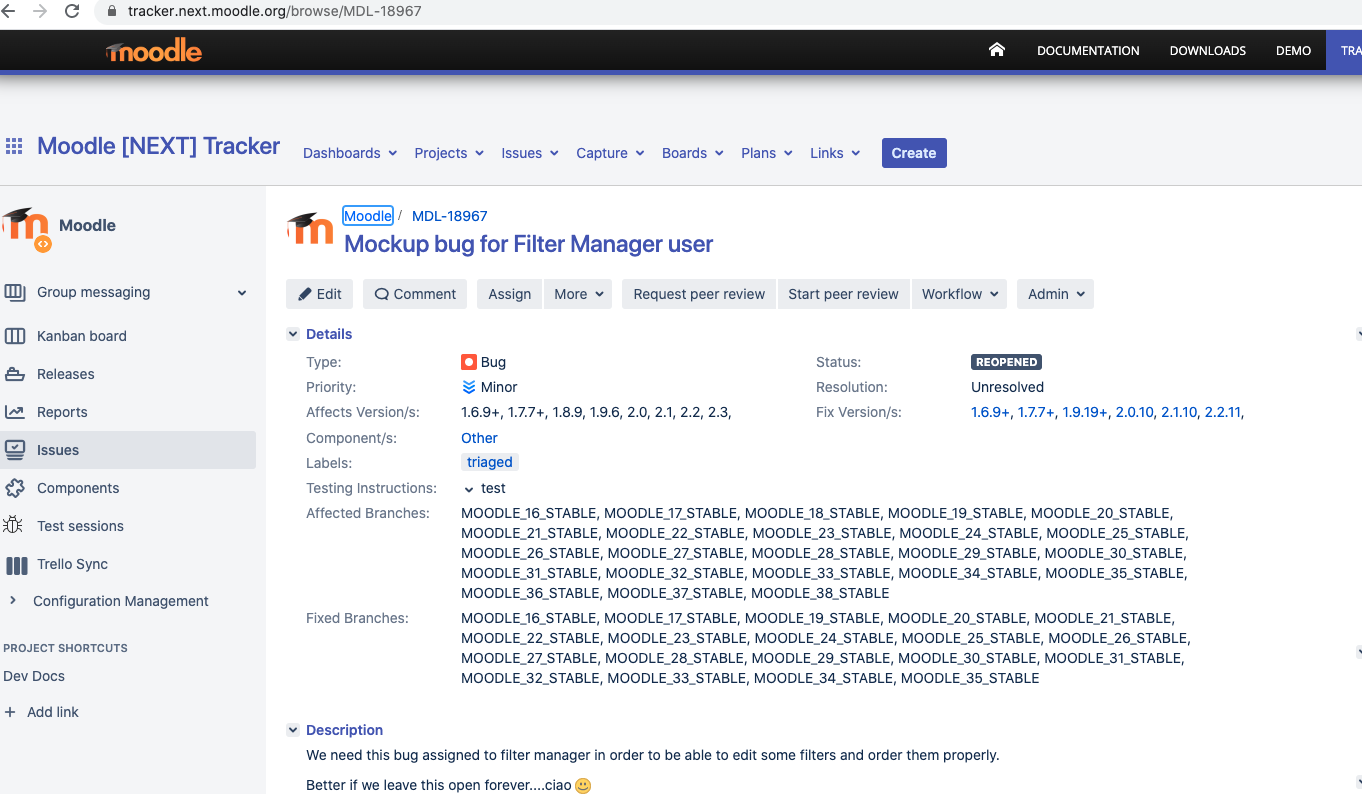The image size is (1362, 794).
Task: Click the browser back arrow
Action: 8,12
